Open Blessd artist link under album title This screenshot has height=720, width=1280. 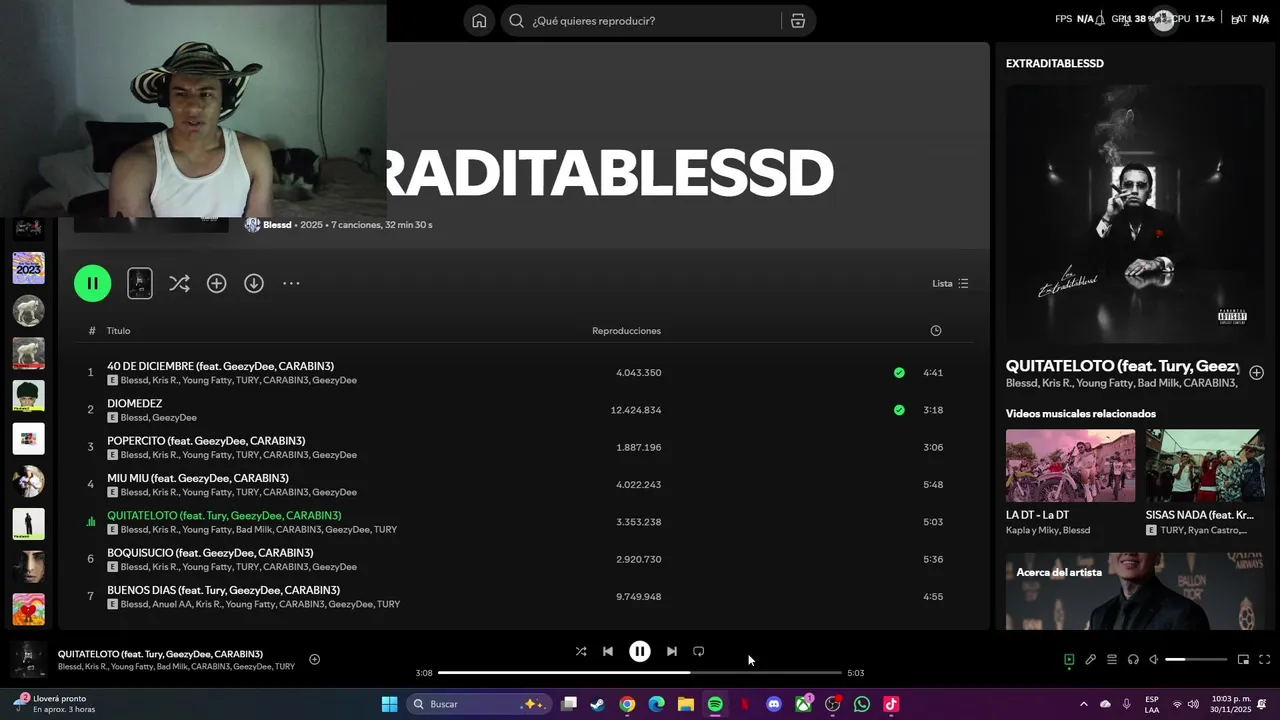(x=277, y=225)
